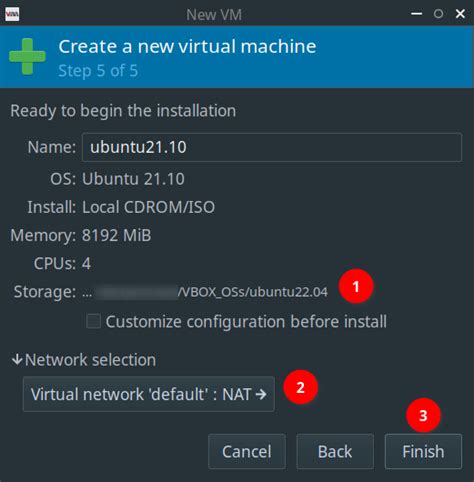Focus the Name field containing ubuntu21.10
The height and width of the screenshot is (482, 474).
pos(272,147)
